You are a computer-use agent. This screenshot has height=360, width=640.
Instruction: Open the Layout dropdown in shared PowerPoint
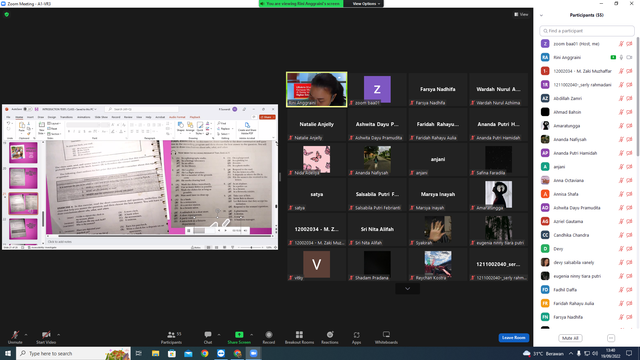54,123
